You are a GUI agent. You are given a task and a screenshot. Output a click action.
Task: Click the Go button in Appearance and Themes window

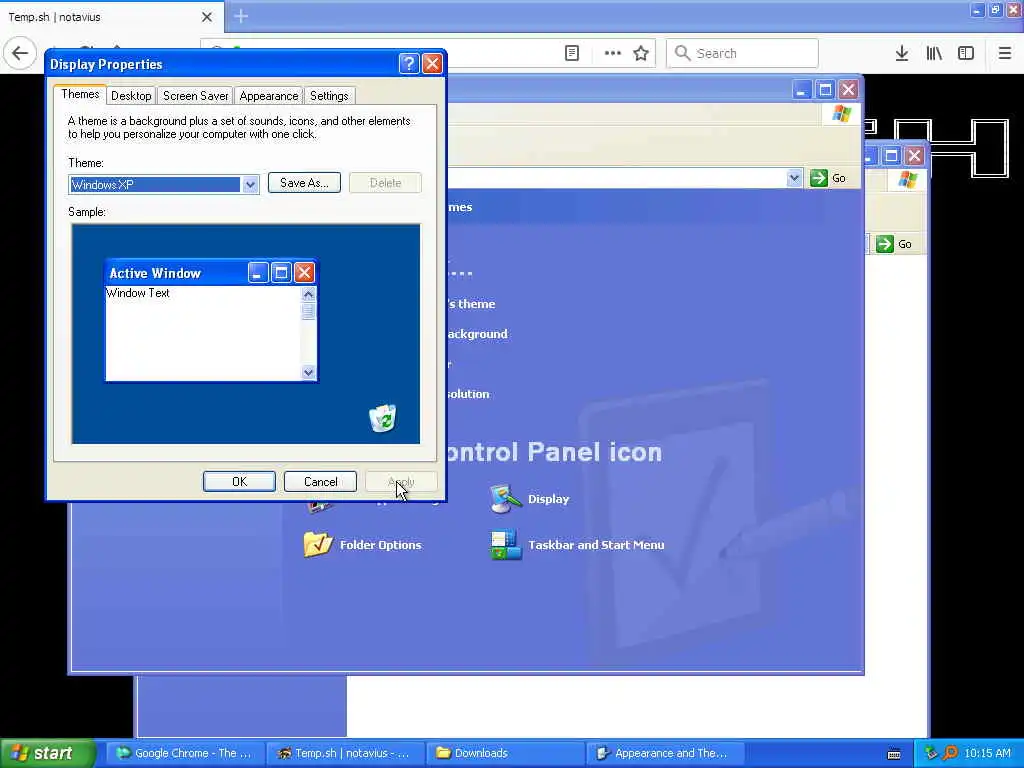829,178
